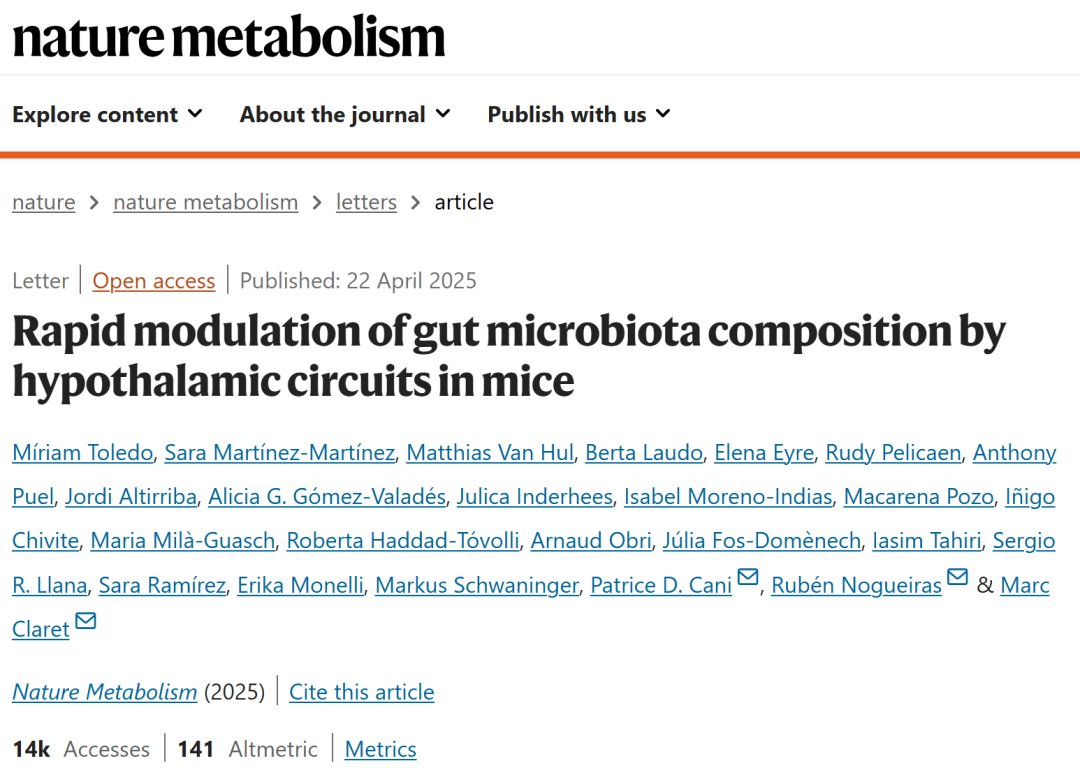This screenshot has width=1080, height=768.
Task: Click the nature metabolism journal logo
Action: pos(228,36)
